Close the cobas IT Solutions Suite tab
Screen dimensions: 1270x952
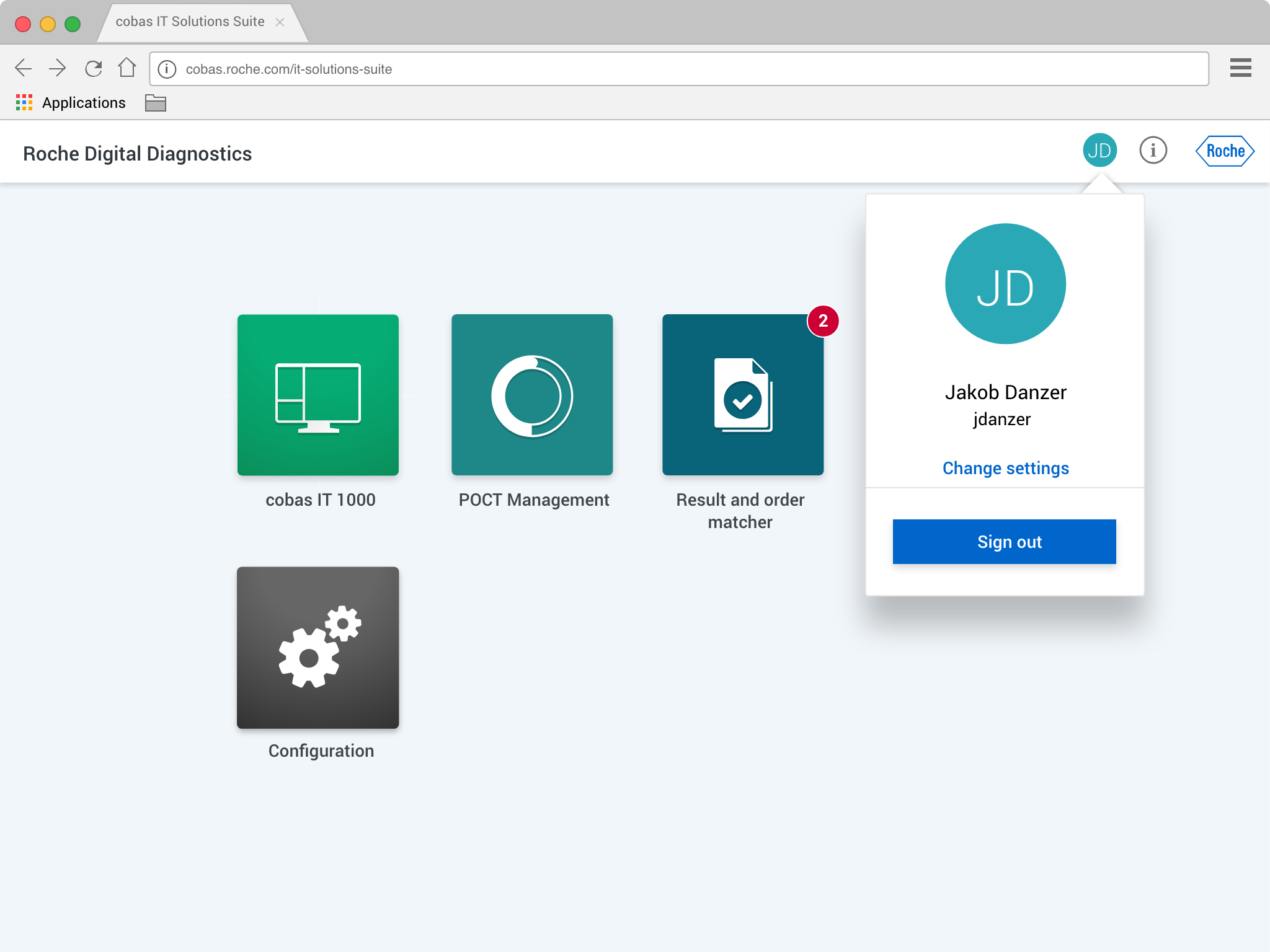pyautogui.click(x=280, y=22)
